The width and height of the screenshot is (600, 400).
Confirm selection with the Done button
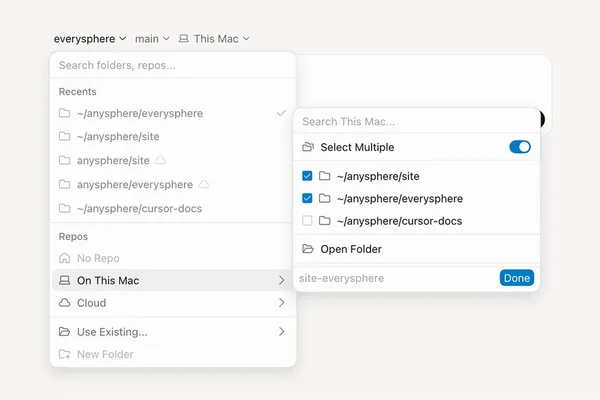(x=517, y=278)
